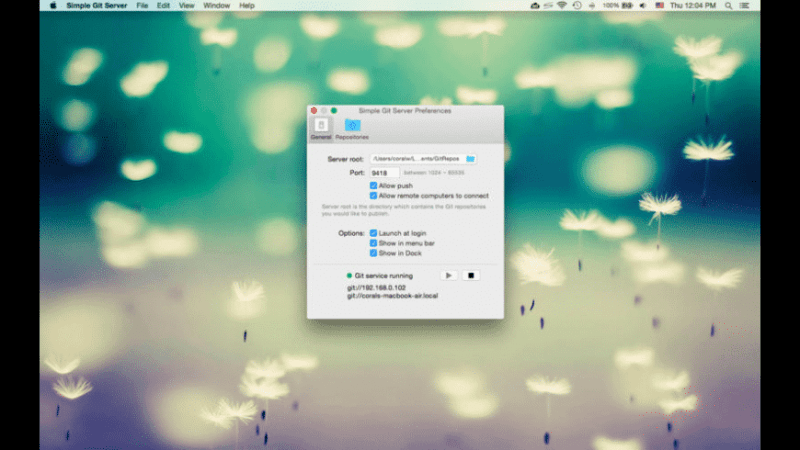Screen dimensions: 800x450
Task: Click the eject icon in menu bar
Action: pyautogui.click(x=592, y=6)
